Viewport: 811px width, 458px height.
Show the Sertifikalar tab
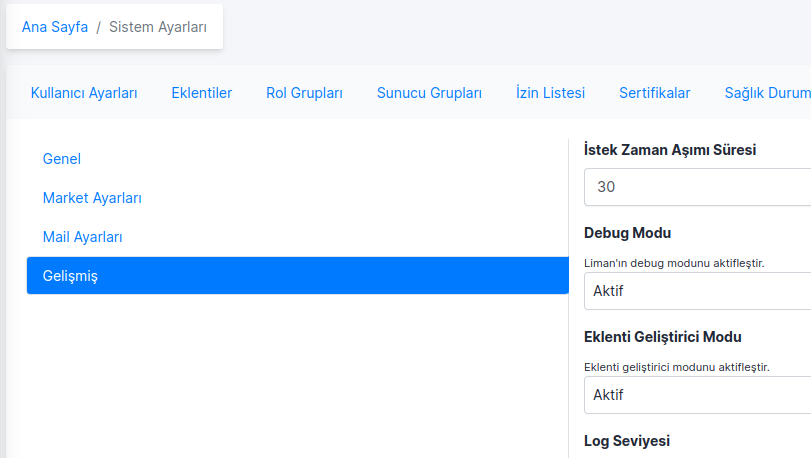(654, 93)
